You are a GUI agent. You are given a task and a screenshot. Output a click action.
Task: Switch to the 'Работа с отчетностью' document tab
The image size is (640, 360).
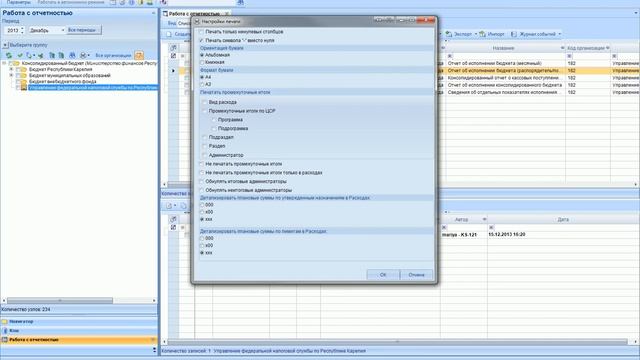[x=196, y=14]
